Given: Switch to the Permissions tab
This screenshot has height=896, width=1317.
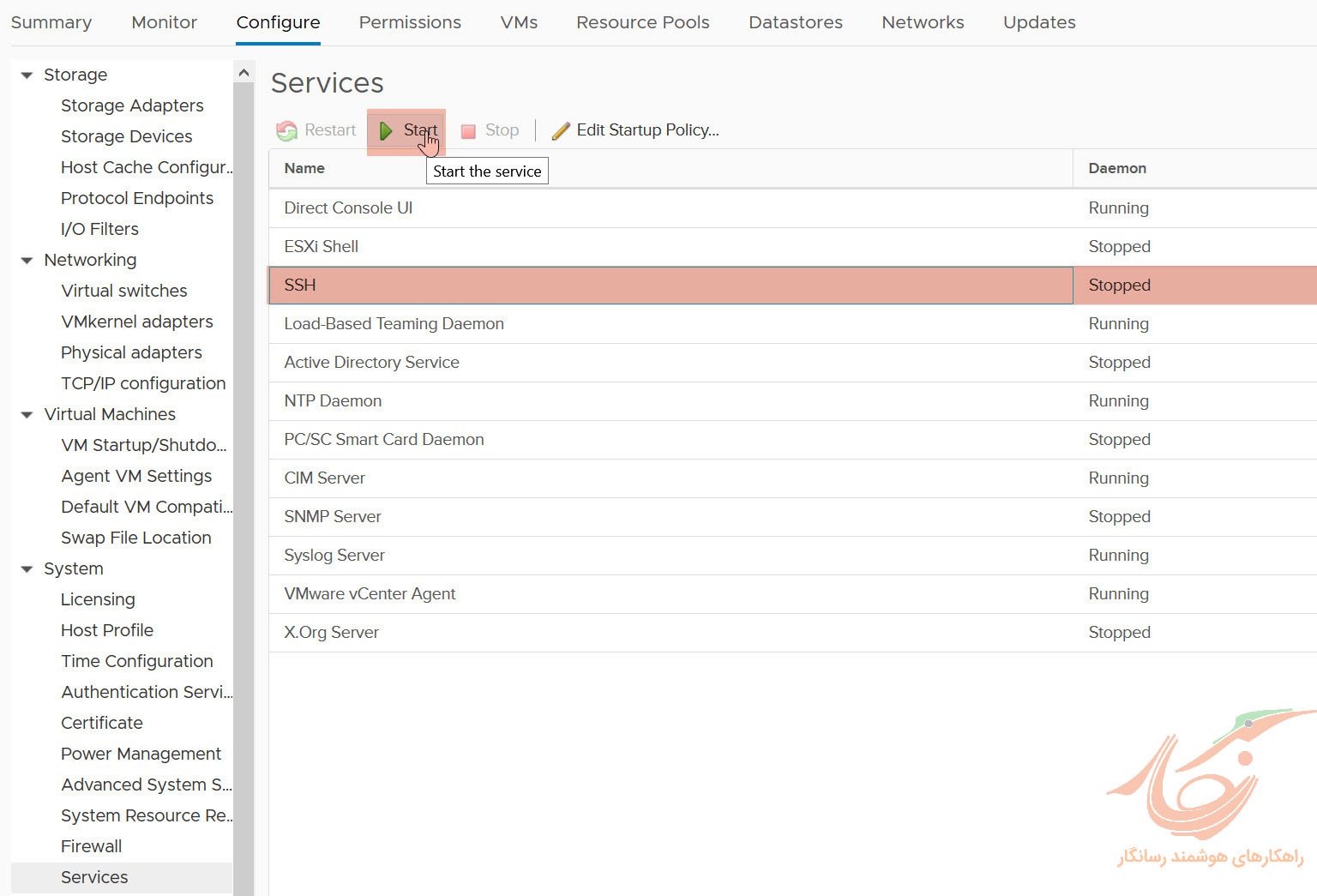Looking at the screenshot, I should point(410,22).
